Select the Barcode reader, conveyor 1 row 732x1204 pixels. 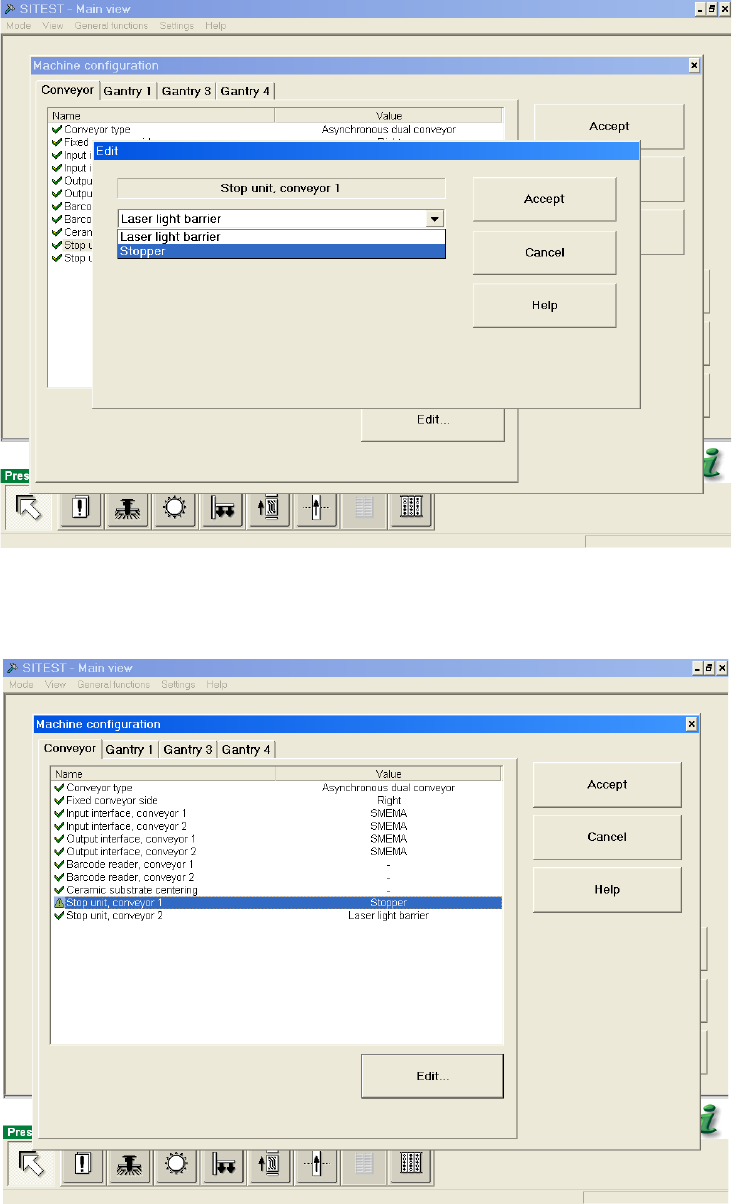(x=276, y=864)
